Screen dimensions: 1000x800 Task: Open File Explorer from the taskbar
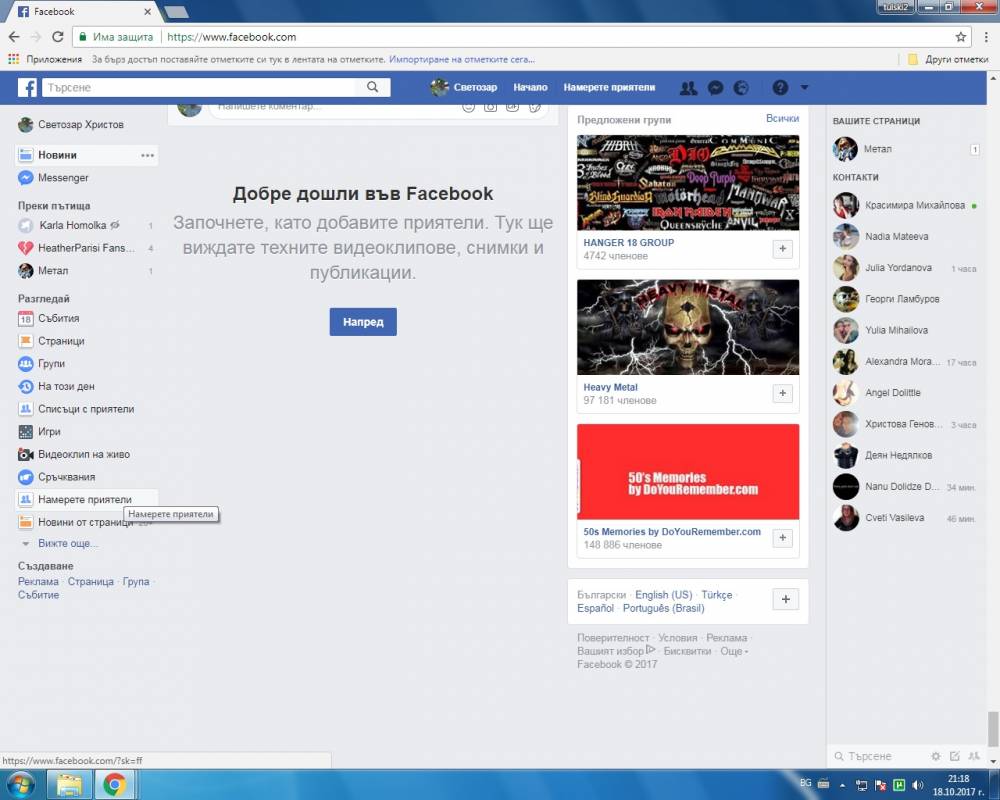coord(69,785)
